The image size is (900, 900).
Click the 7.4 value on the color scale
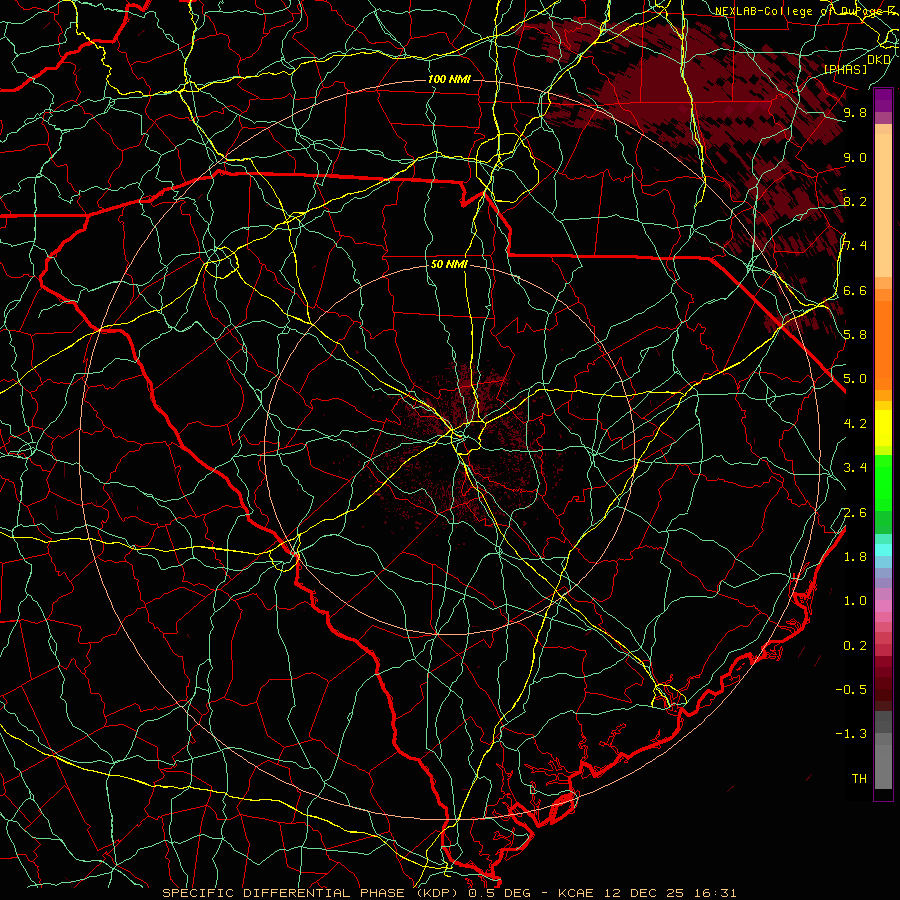click(855, 246)
